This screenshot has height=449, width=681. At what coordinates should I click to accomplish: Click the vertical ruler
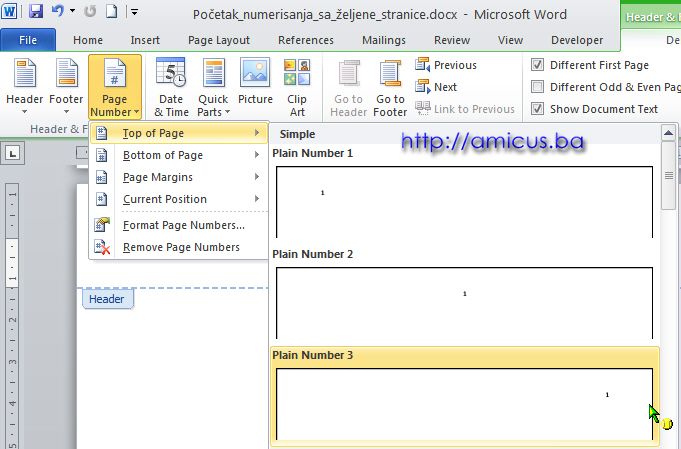[x=12, y=317]
